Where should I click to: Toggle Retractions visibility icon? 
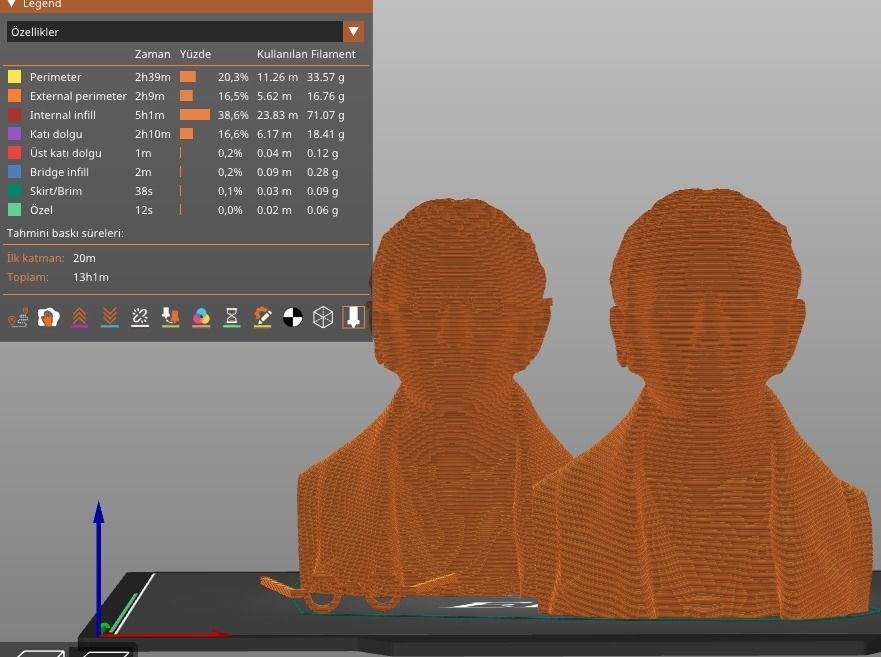(79, 317)
